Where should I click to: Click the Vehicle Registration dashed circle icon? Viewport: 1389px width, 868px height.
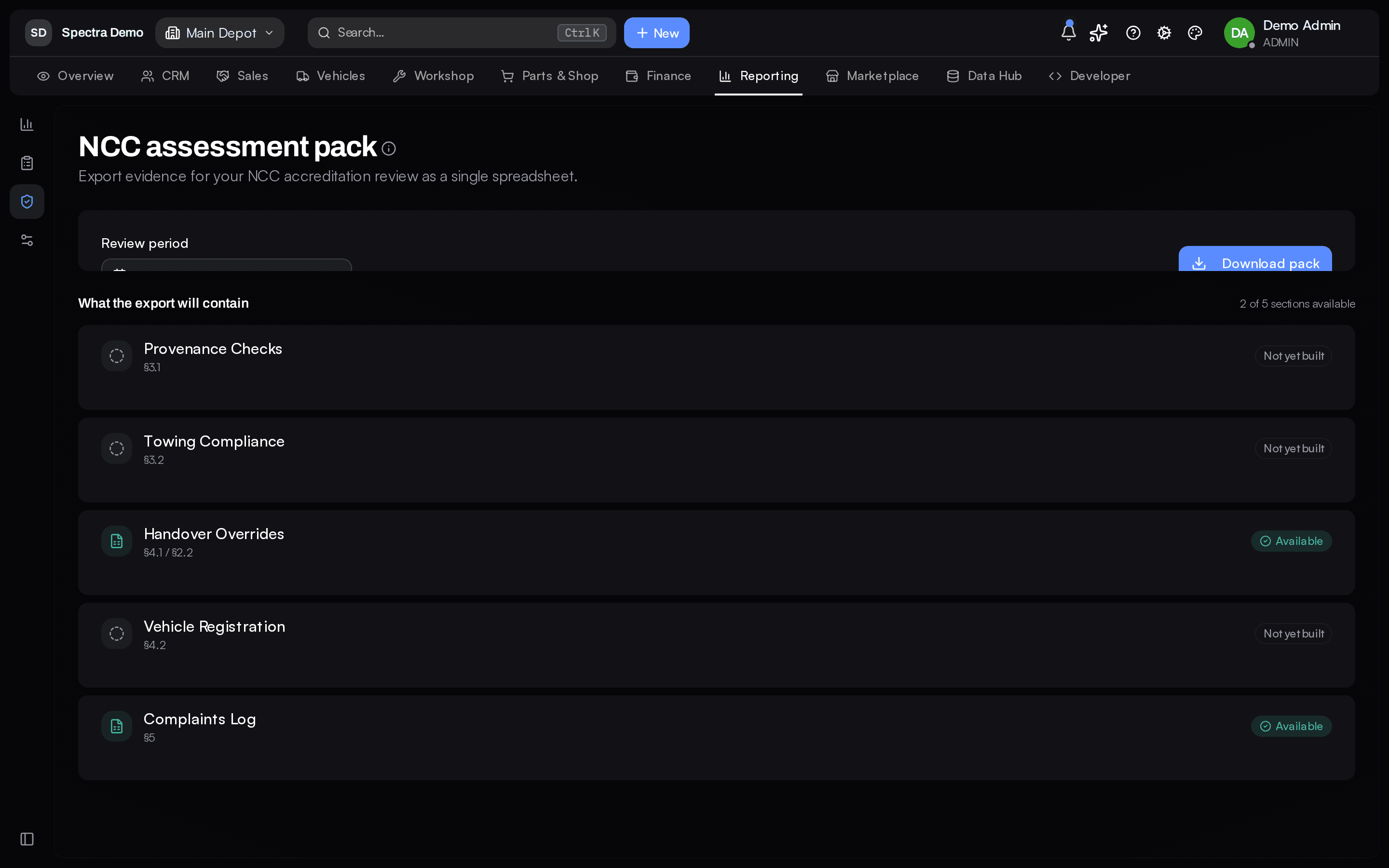coord(117,634)
